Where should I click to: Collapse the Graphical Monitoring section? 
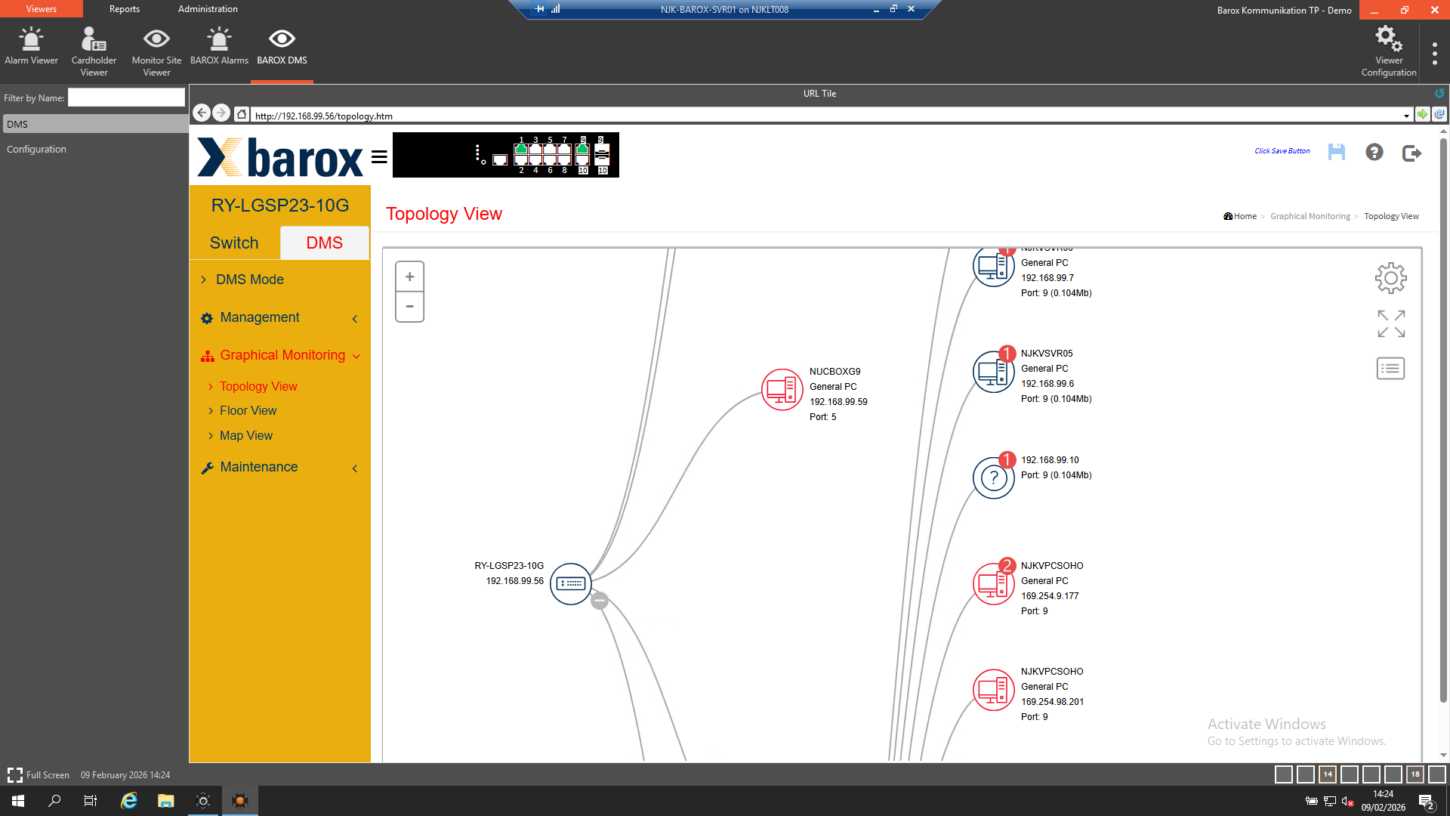tap(282, 355)
